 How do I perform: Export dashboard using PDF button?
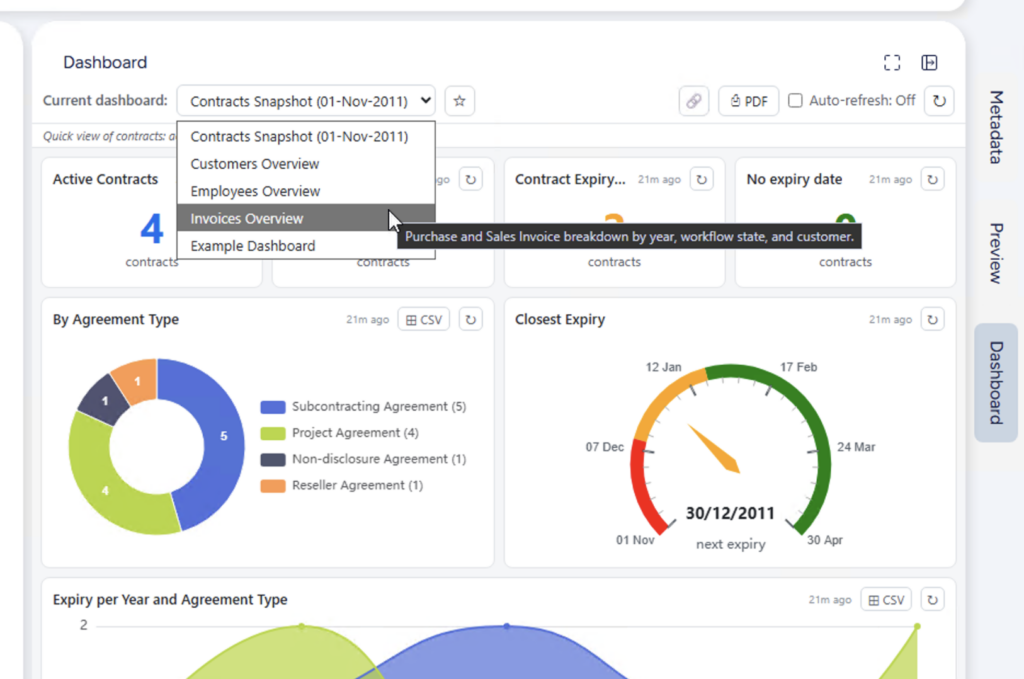[x=748, y=101]
